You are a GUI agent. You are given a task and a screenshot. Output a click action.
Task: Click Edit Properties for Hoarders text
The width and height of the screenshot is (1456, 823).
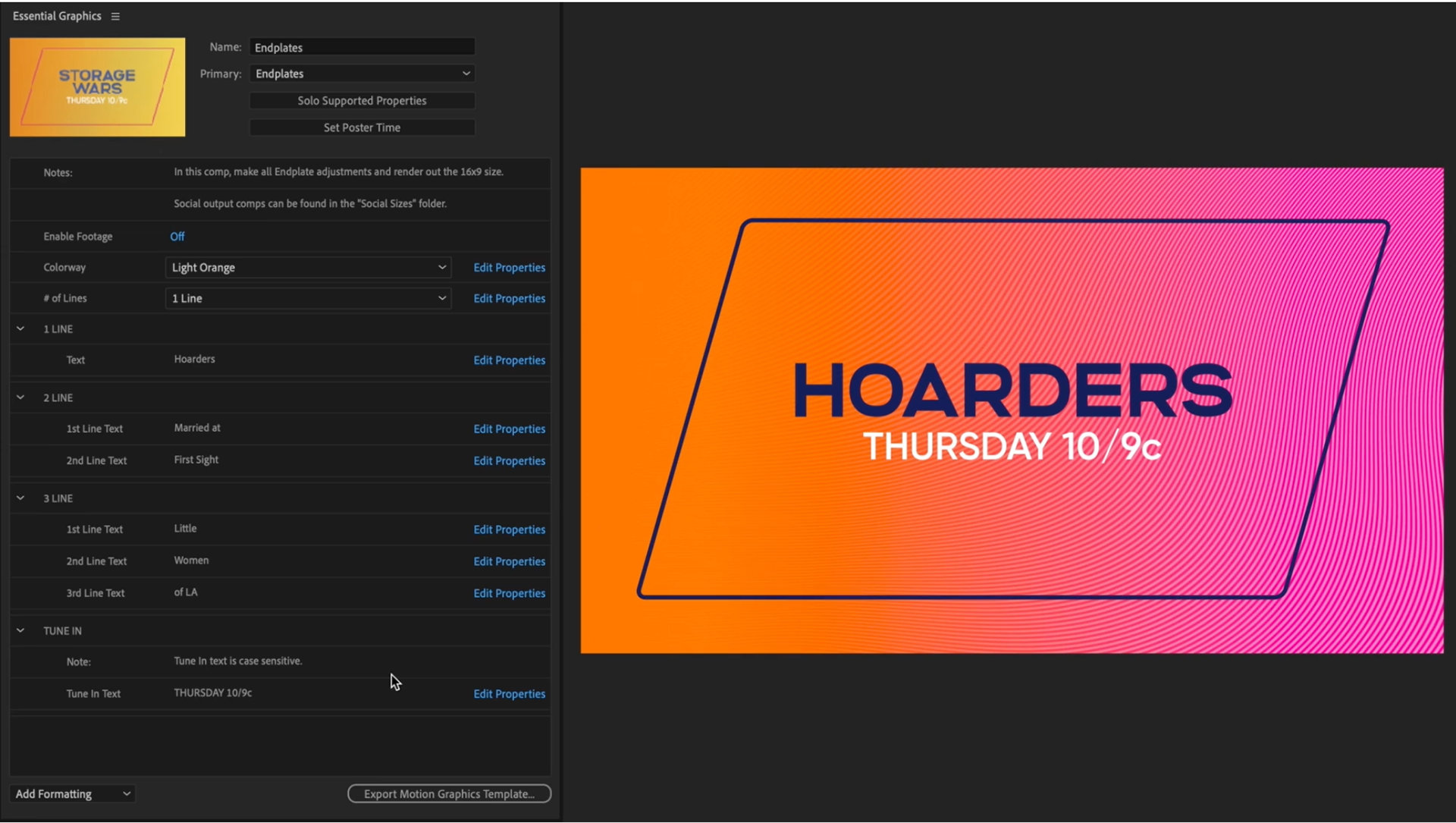point(509,360)
